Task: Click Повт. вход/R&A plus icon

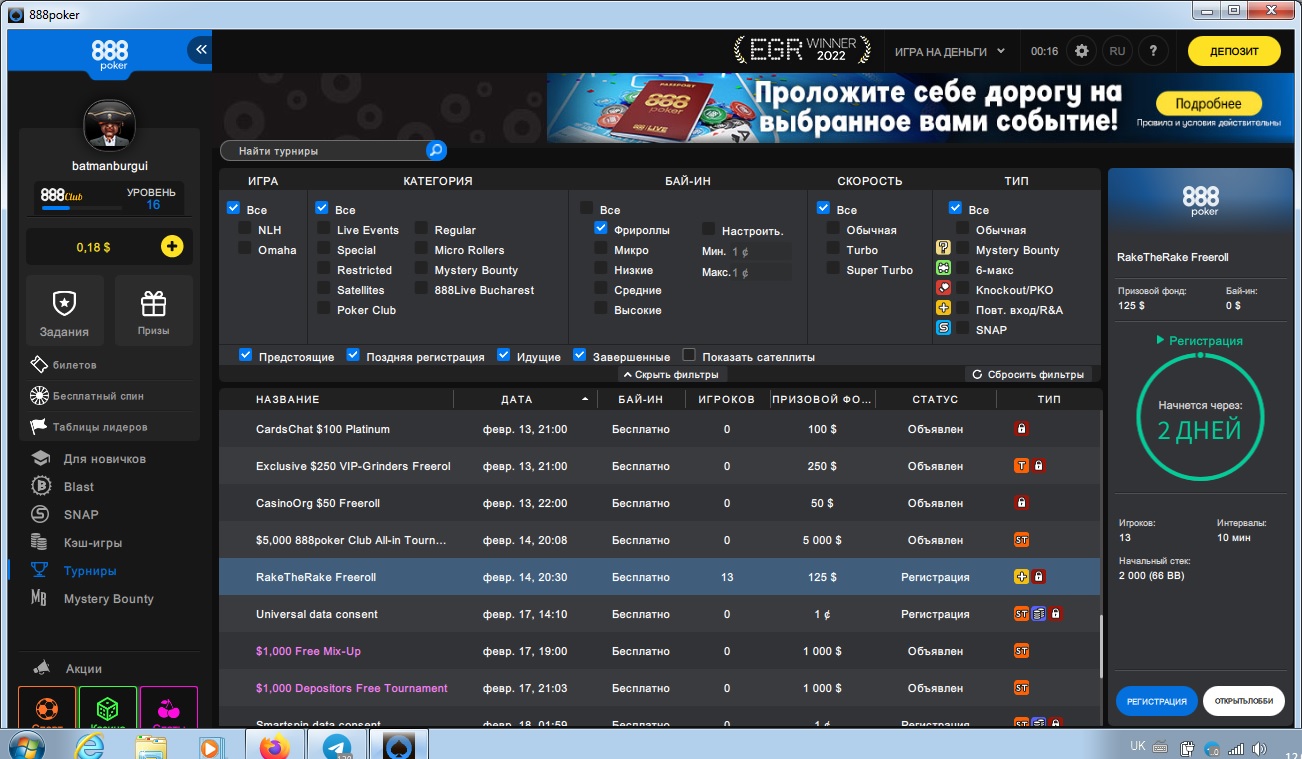Action: (943, 308)
